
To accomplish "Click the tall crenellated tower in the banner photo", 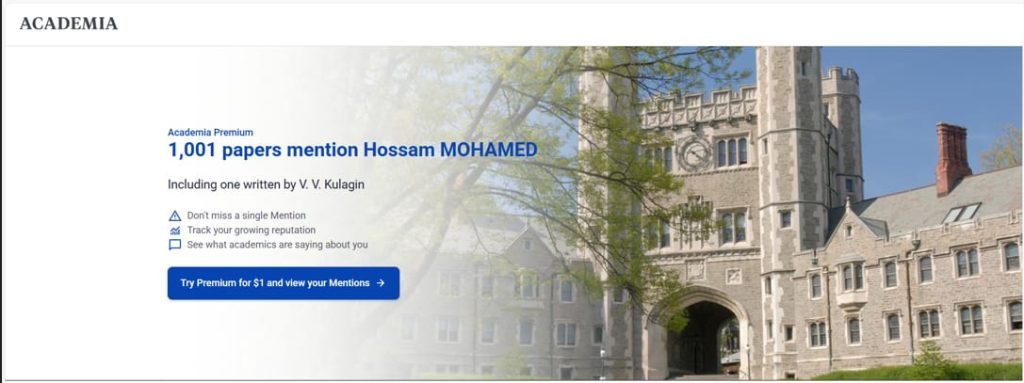I will [x=792, y=209].
